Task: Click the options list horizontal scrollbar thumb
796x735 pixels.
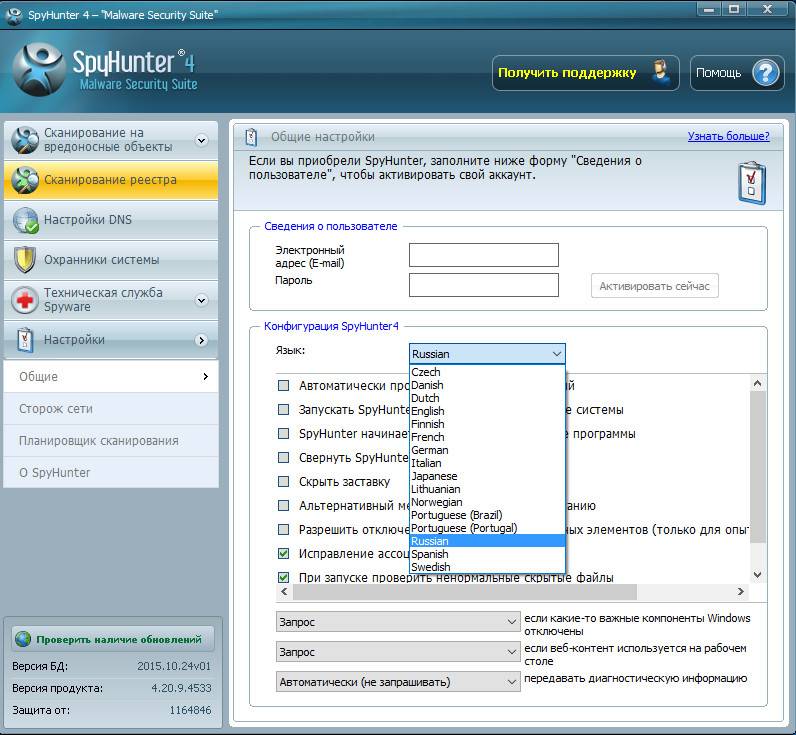Action: point(465,591)
